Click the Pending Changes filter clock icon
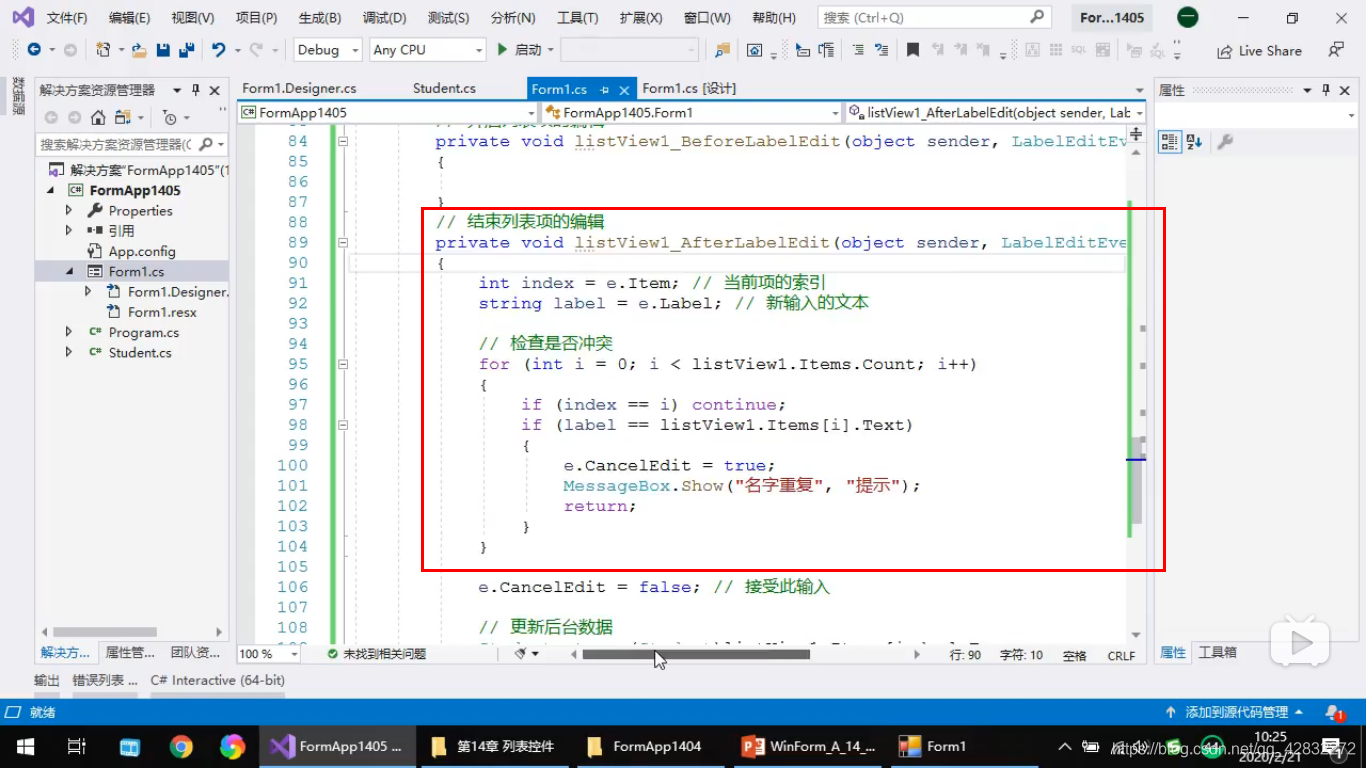 (170, 118)
